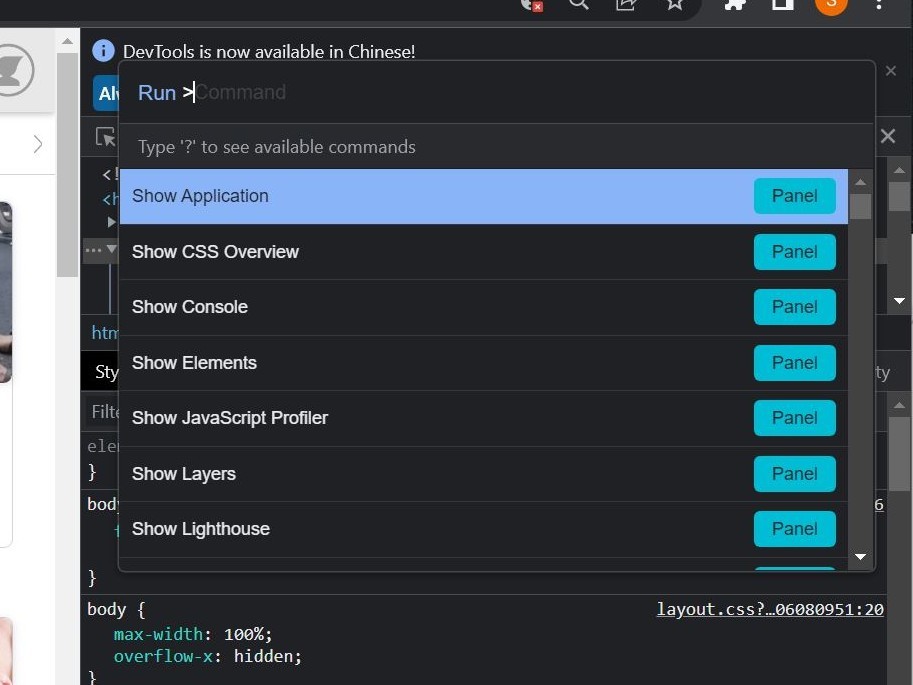Image resolution: width=913 pixels, height=685 pixels.
Task: Close the command menu with the X
Action: pyautogui.click(x=888, y=136)
